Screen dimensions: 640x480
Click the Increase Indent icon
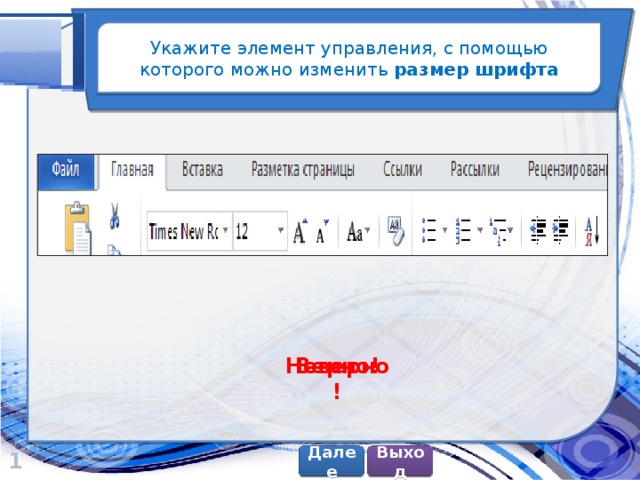click(560, 230)
